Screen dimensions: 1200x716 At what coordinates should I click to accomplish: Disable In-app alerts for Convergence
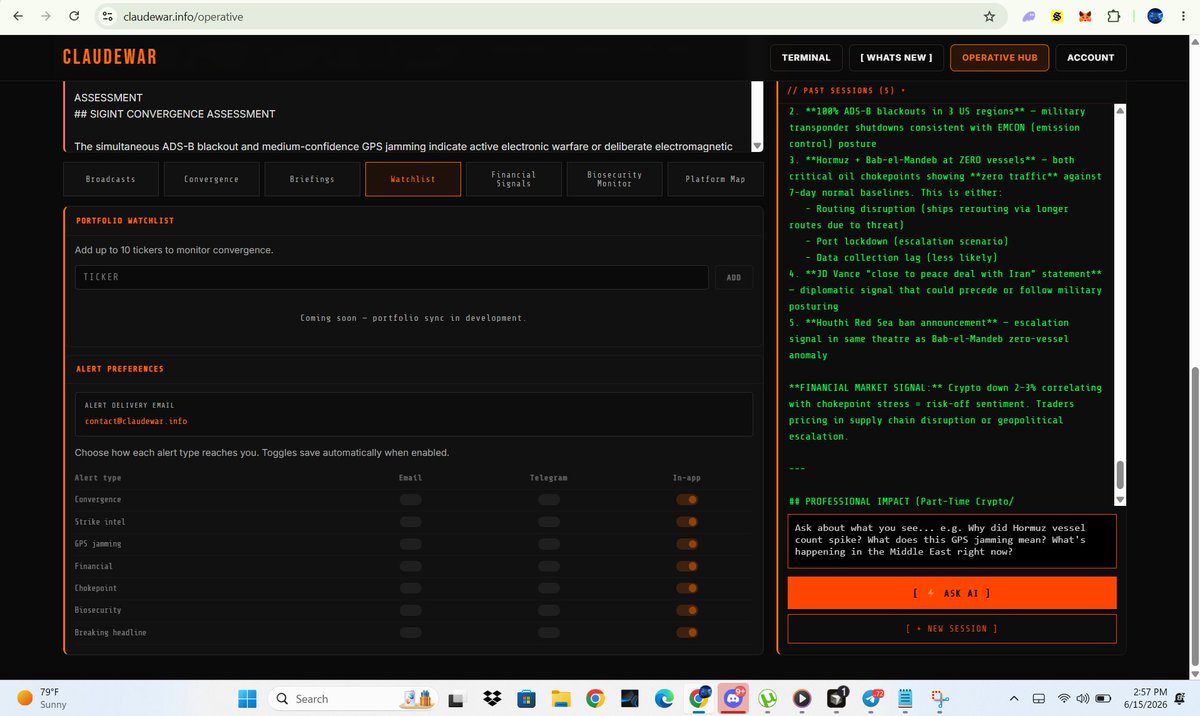[686, 499]
